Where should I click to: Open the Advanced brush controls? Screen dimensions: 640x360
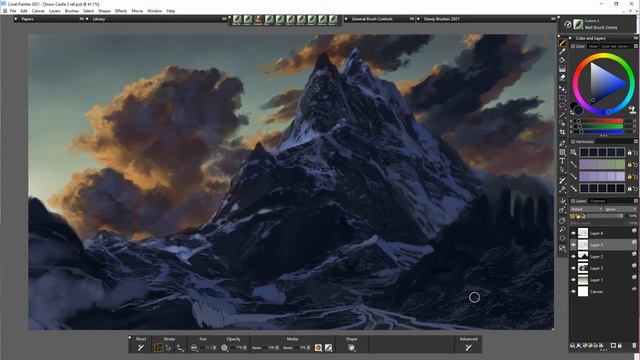(469, 348)
